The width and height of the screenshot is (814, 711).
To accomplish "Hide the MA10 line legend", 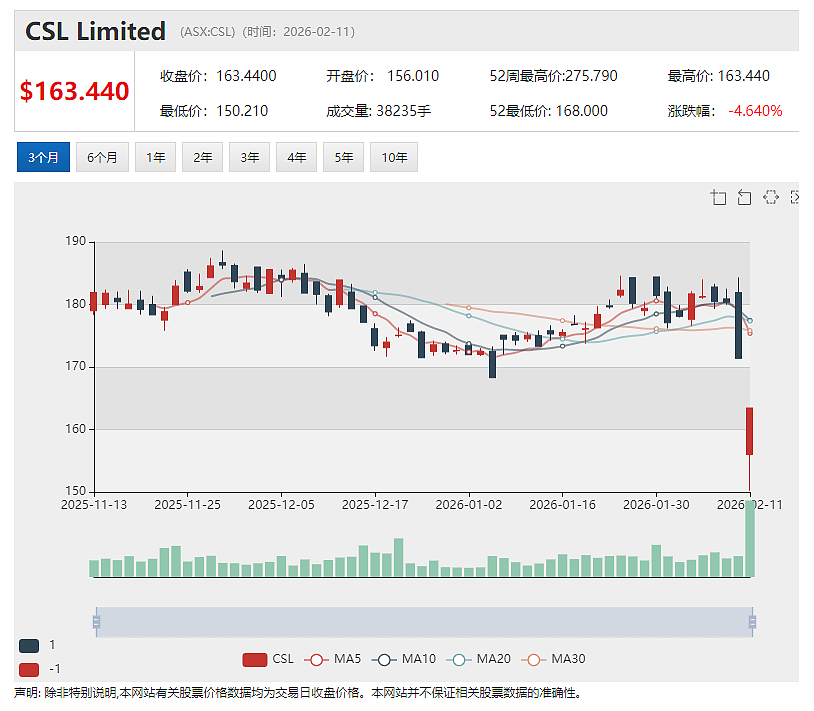I will 404,659.
